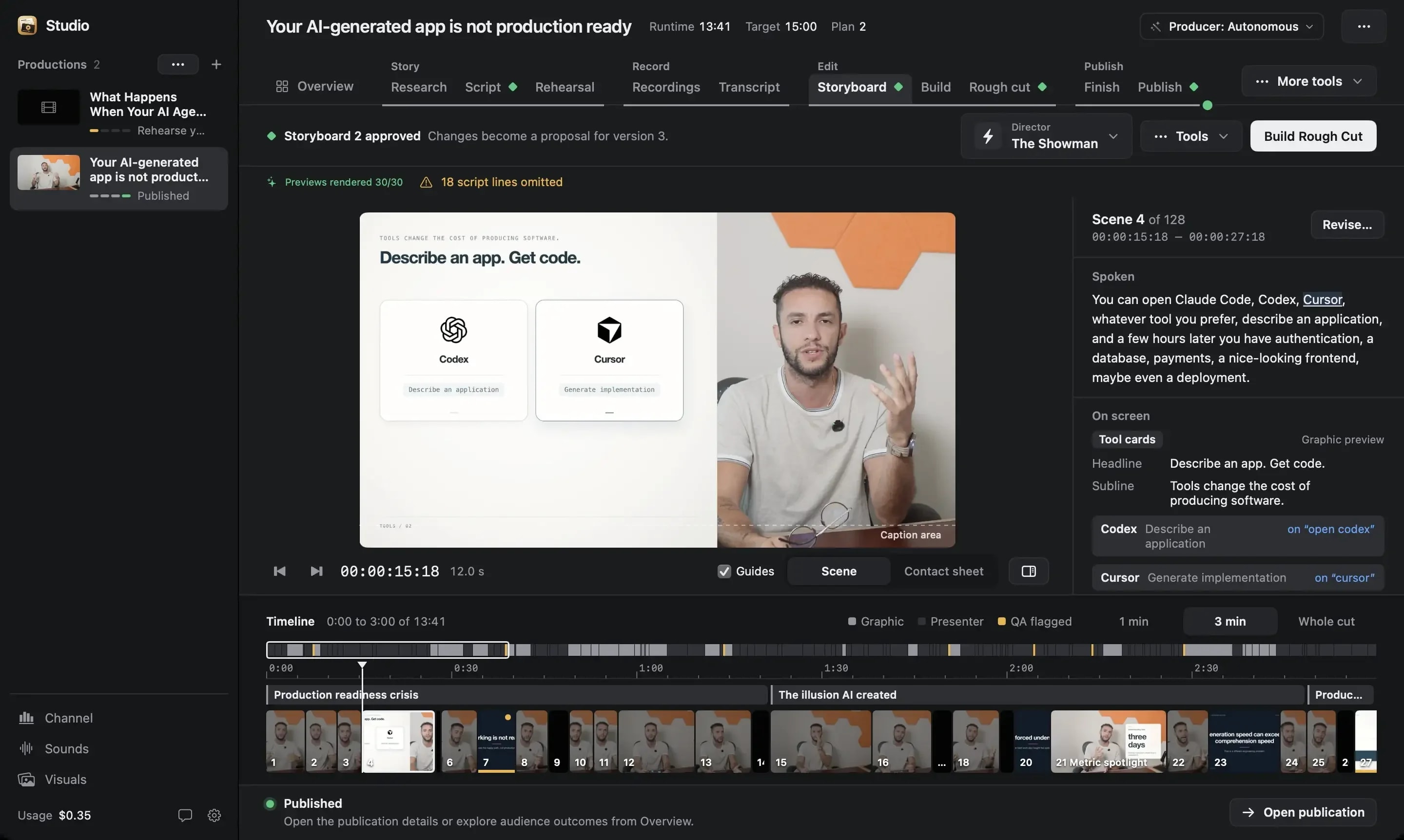Image resolution: width=1404 pixels, height=840 pixels.
Task: Toggle the side panel layout icon
Action: click(x=1029, y=571)
